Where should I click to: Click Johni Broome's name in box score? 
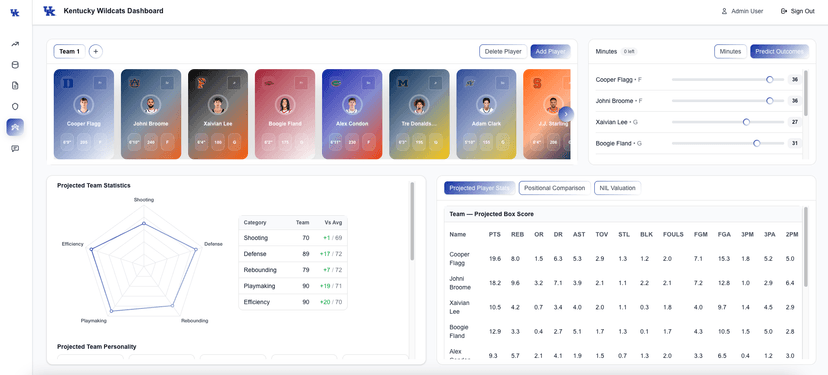[459, 283]
